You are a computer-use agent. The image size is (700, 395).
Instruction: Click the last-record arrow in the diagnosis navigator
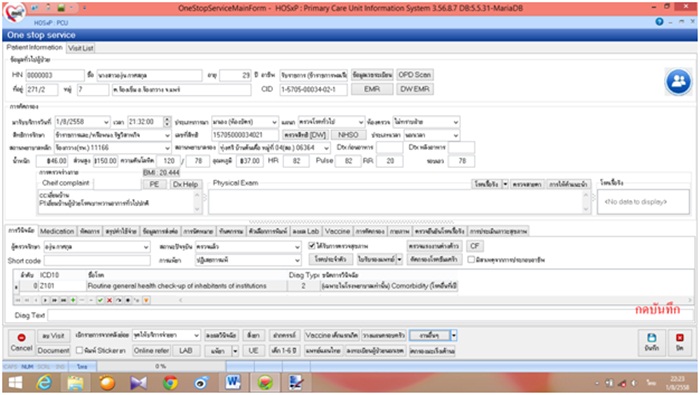[x=63, y=300]
